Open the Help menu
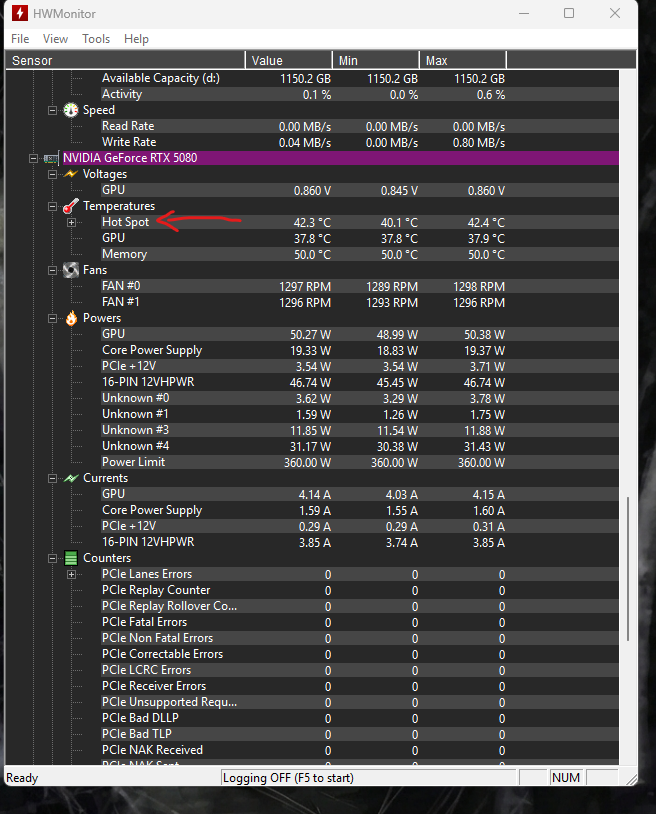The width and height of the screenshot is (656, 814). [136, 39]
